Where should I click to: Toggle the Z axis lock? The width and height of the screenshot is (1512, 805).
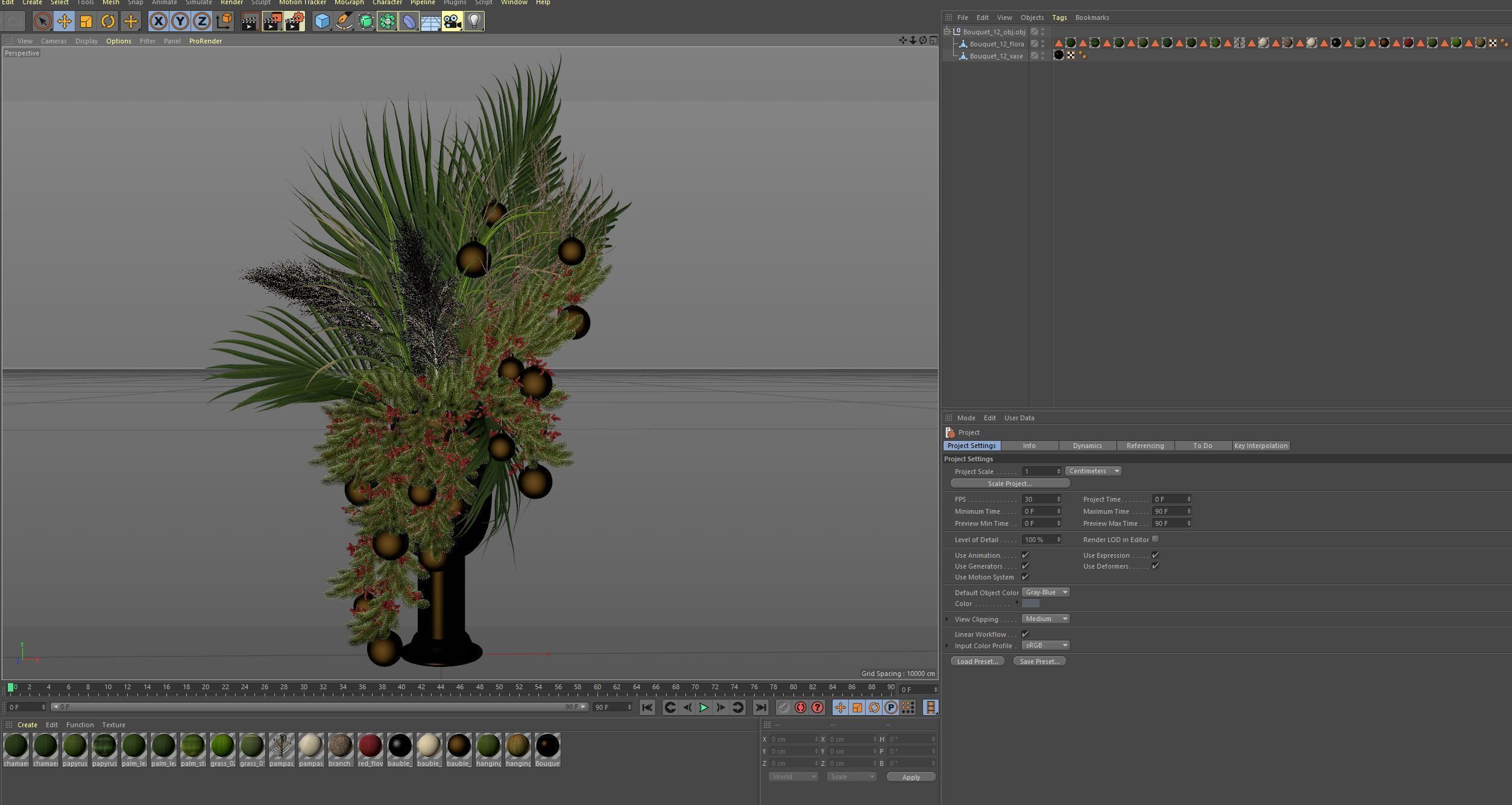[201, 22]
